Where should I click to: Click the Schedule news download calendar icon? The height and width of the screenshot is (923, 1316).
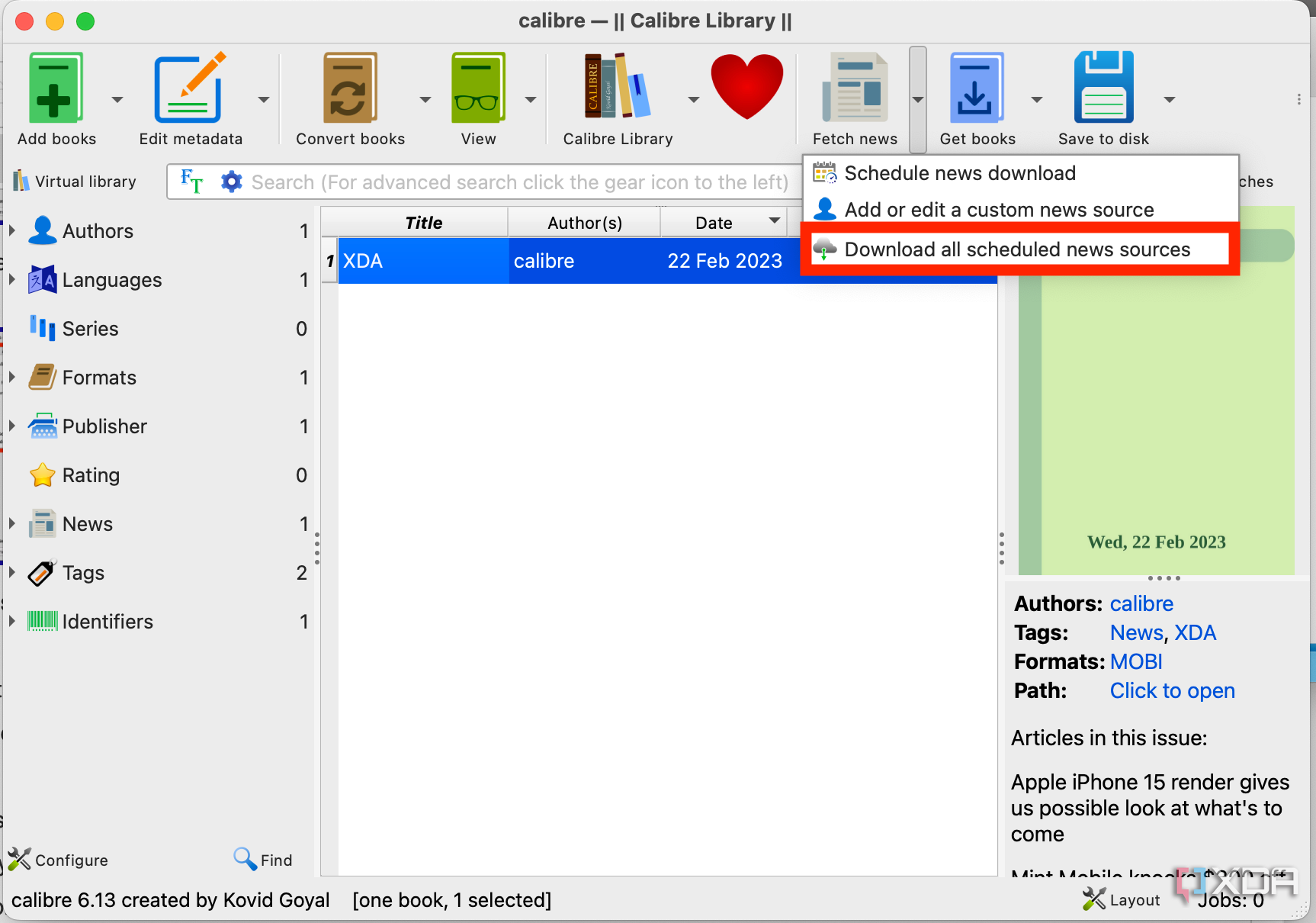pyautogui.click(x=824, y=173)
